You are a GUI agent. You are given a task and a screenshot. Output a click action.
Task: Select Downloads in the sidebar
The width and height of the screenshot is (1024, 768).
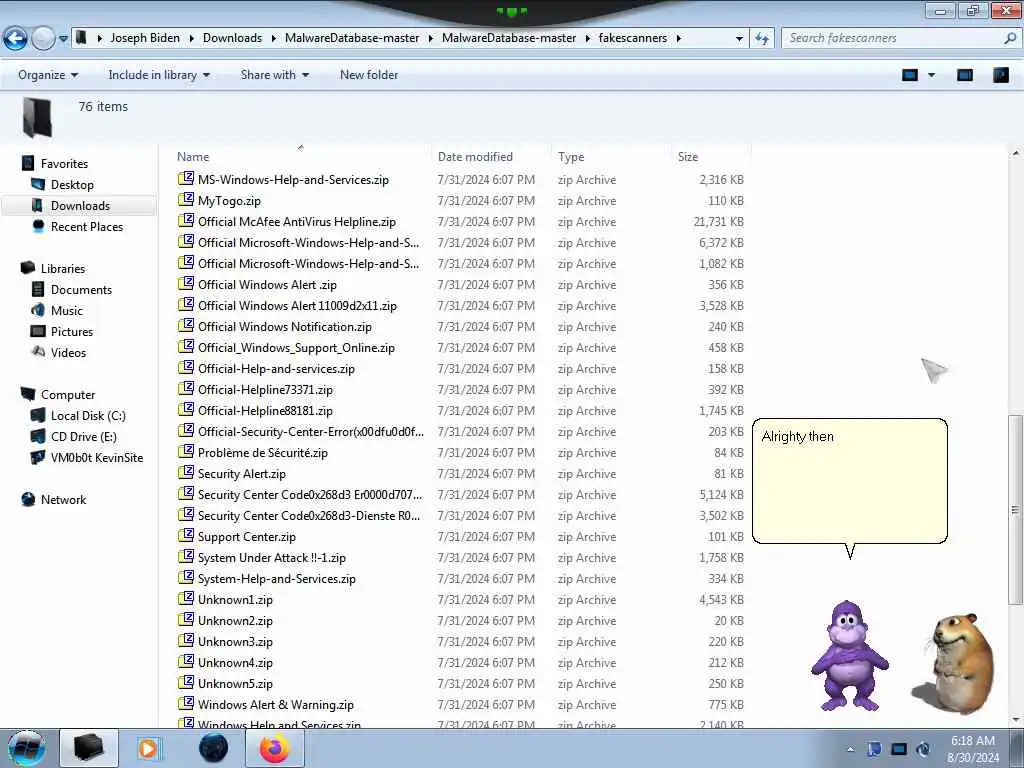click(x=80, y=206)
